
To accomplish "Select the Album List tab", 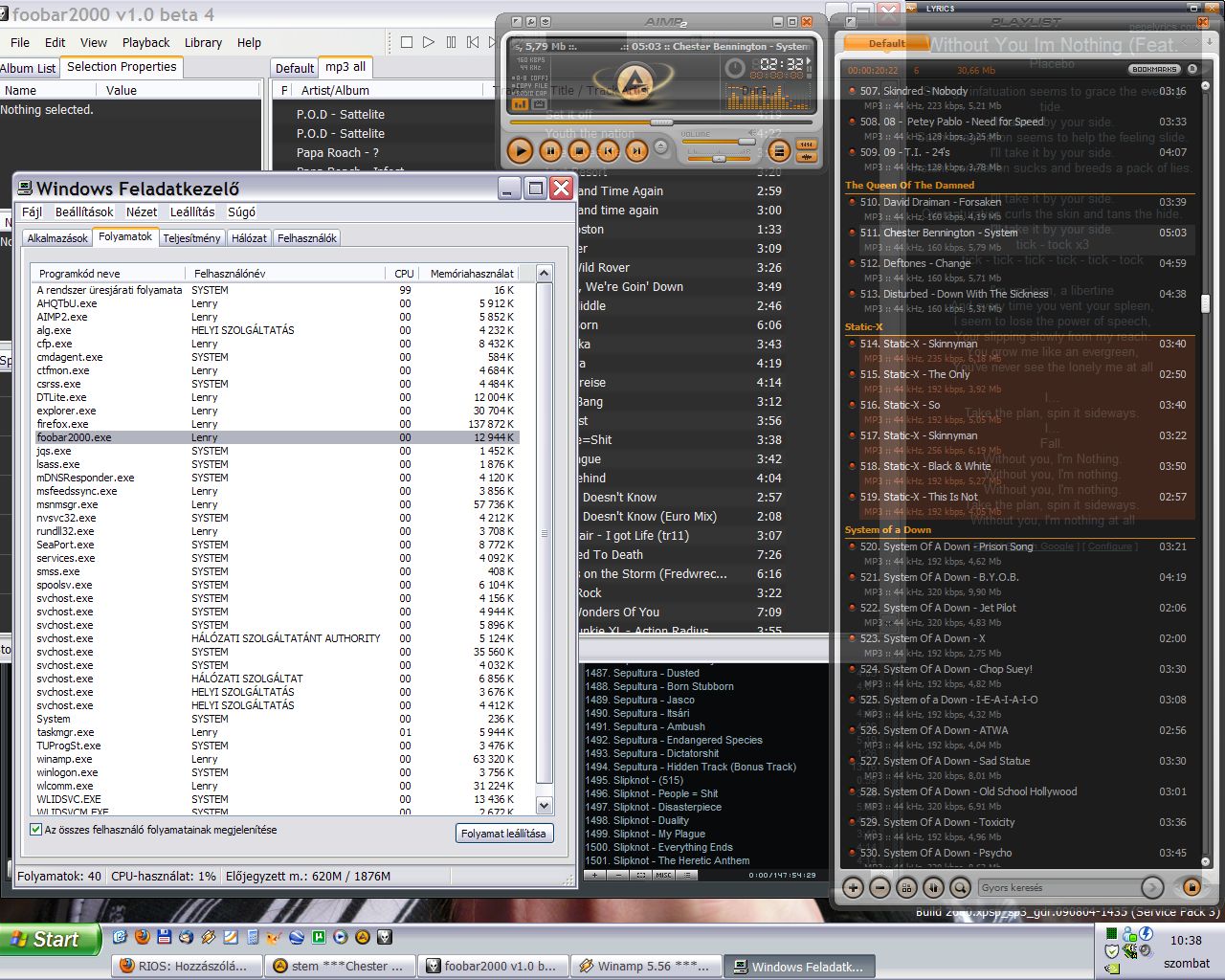I will click(x=28, y=68).
